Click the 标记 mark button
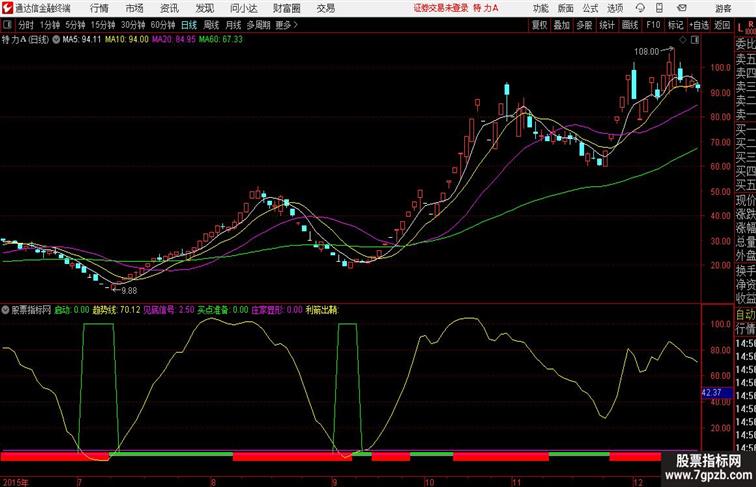The height and width of the screenshot is (487, 756). pyautogui.click(x=675, y=25)
